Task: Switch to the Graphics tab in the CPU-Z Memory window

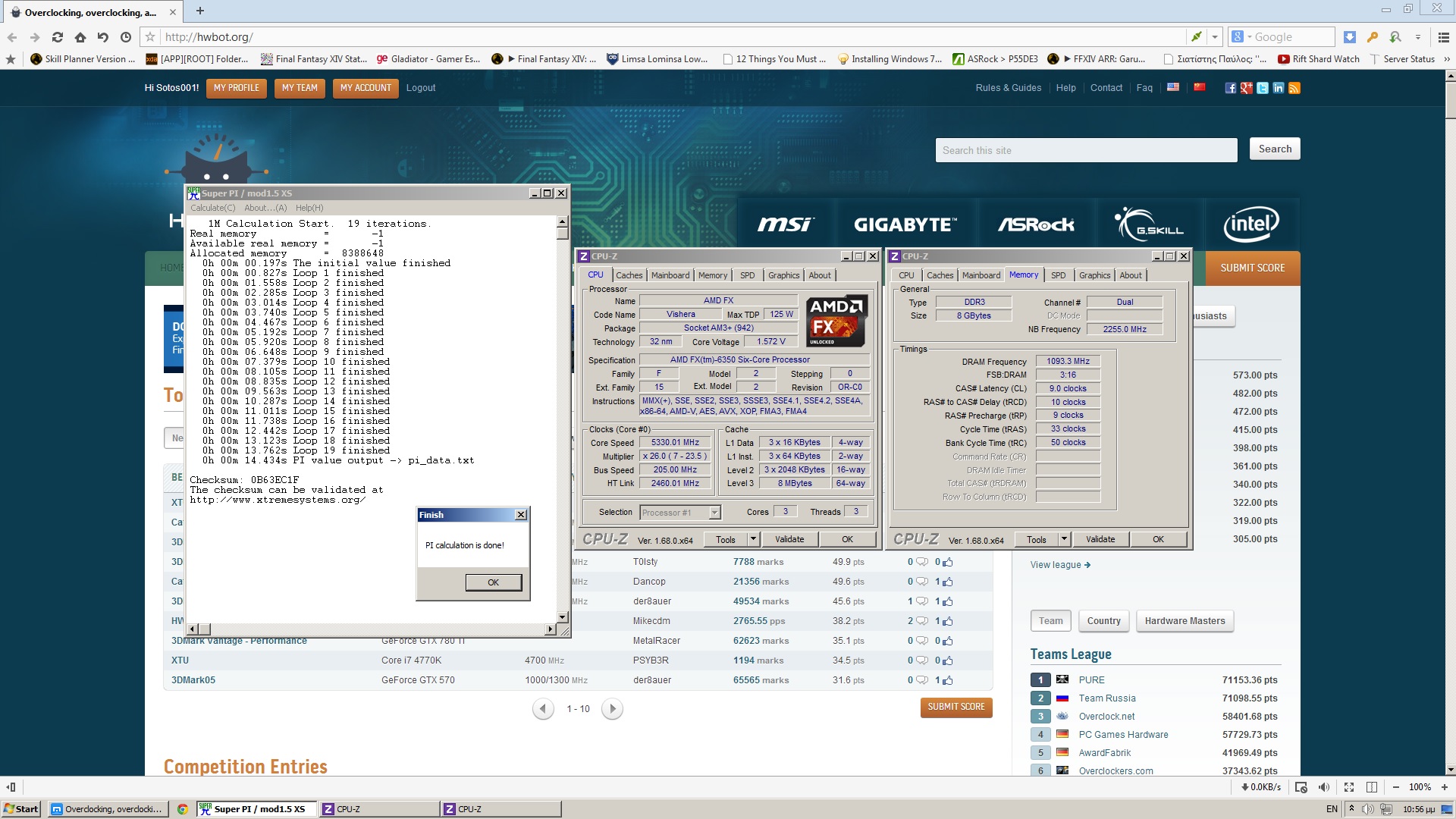Action: pyautogui.click(x=1094, y=275)
